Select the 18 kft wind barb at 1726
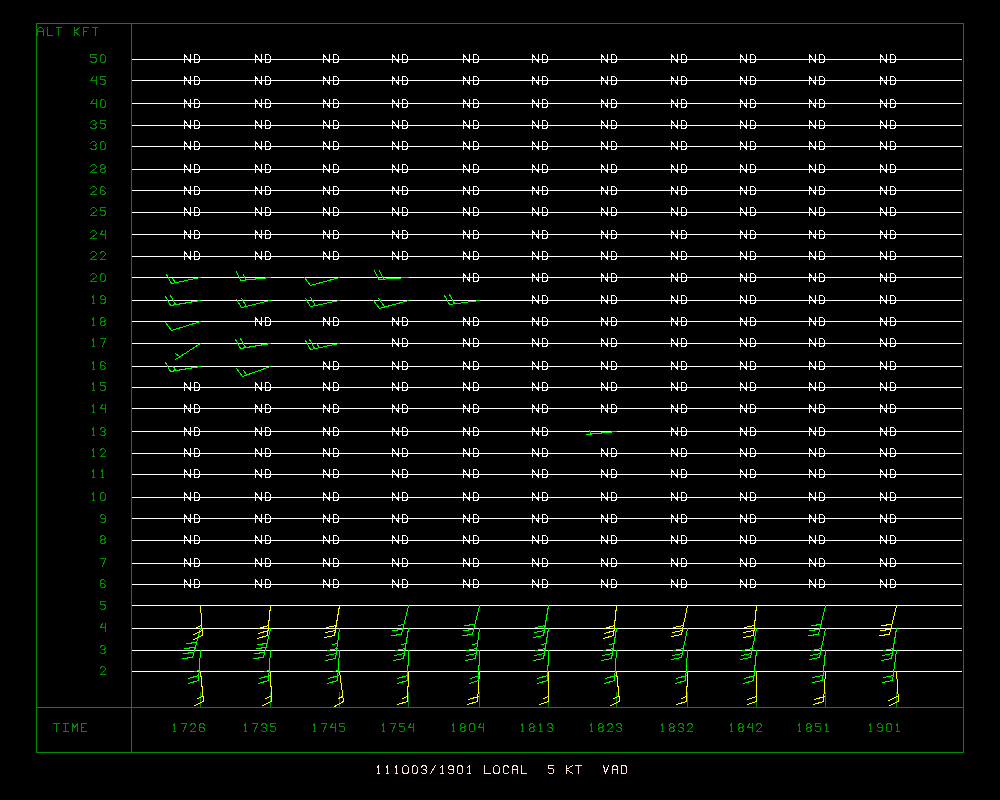The height and width of the screenshot is (800, 1000). (x=182, y=324)
